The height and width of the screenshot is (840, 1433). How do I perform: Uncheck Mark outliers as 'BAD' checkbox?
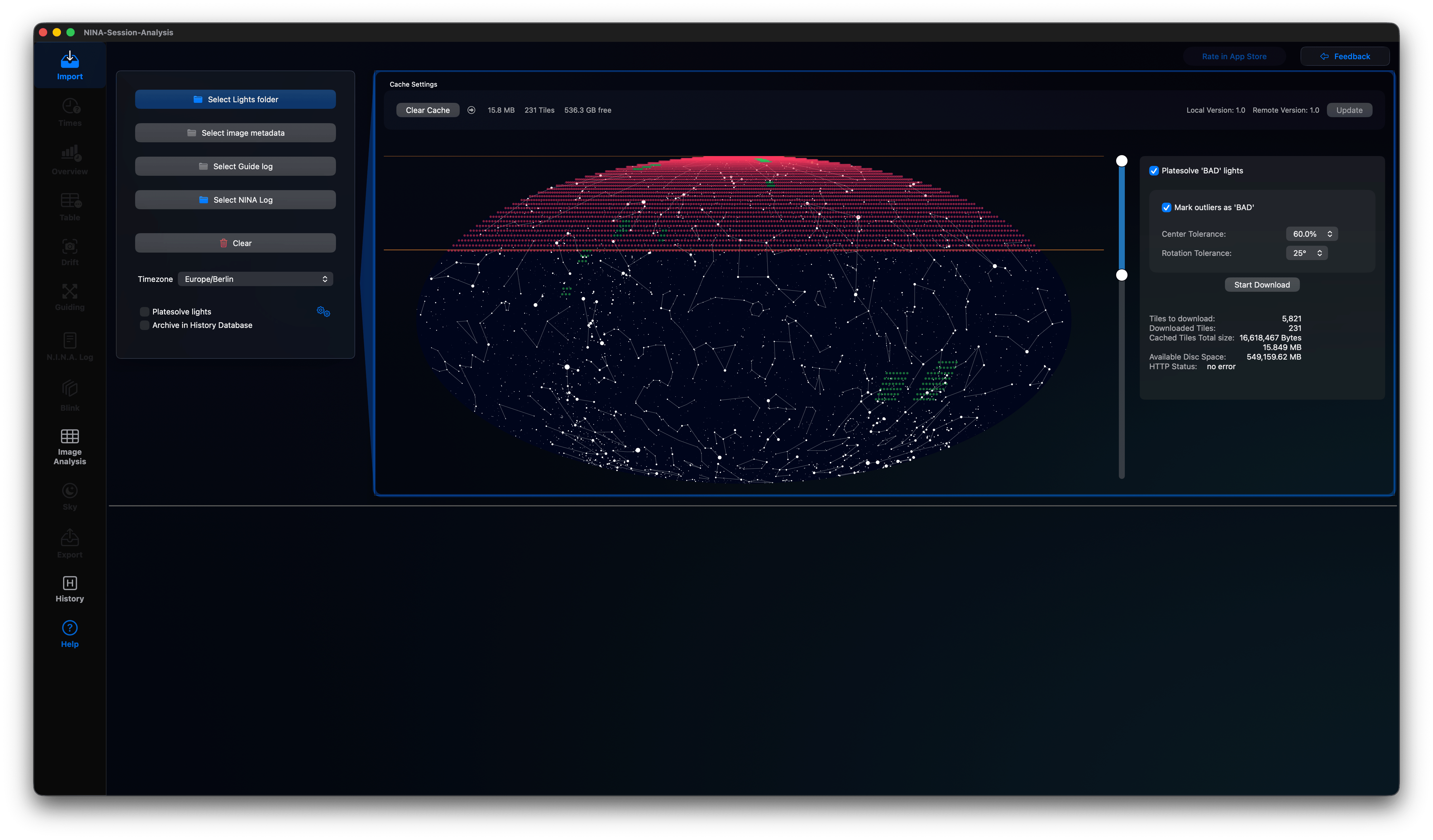tap(1166, 207)
